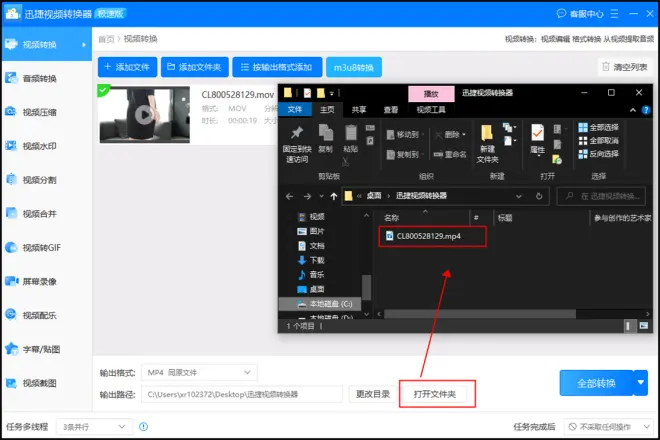Click the Explorer horizontal scrollbar
660x440 pixels.
(x=480, y=314)
